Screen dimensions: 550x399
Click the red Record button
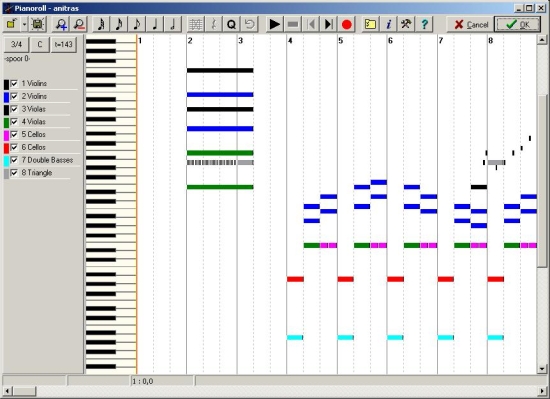tap(347, 24)
